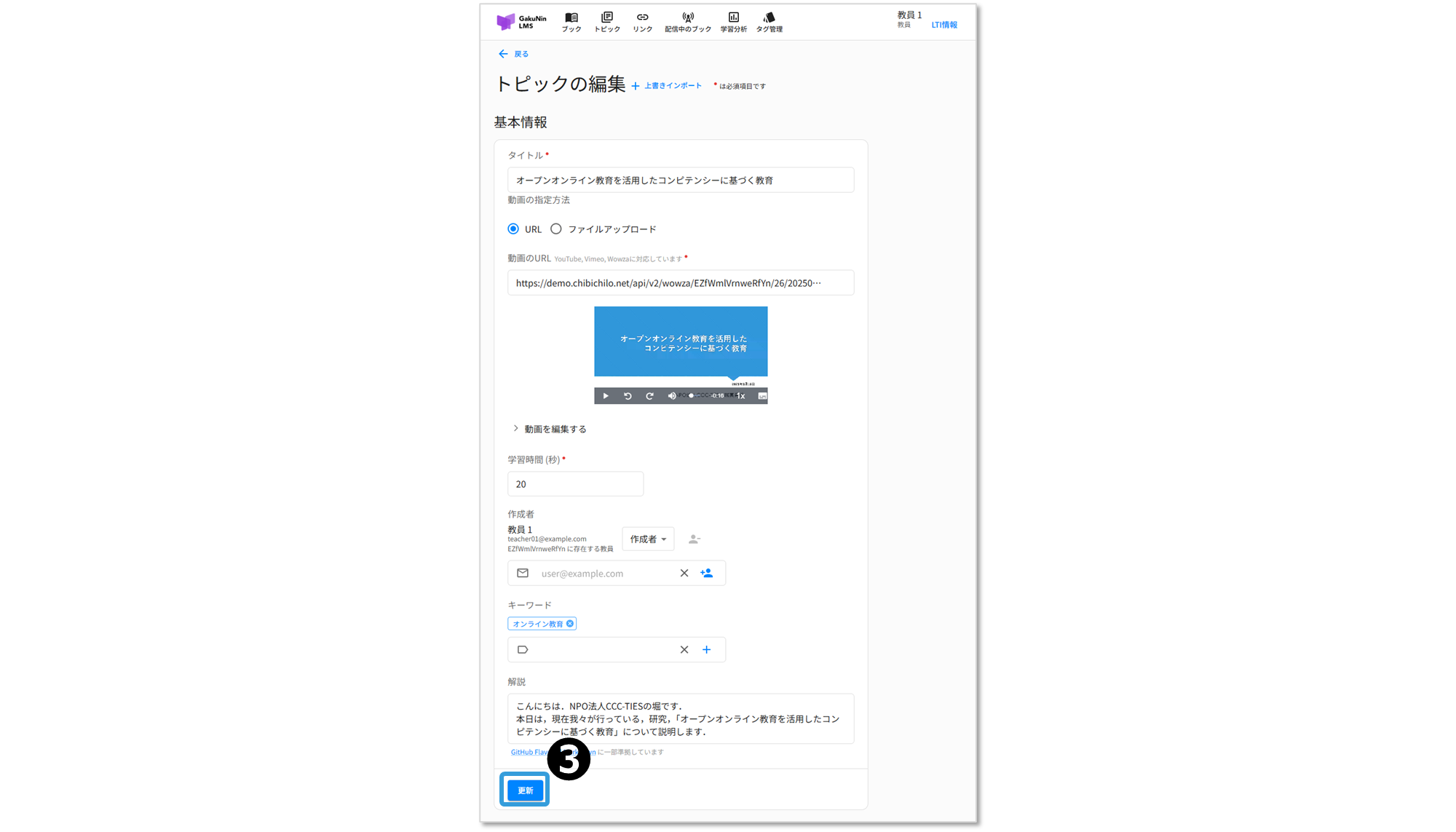This screenshot has height=832, width=1456.
Task: Open the ブック menu in header
Action: [571, 22]
